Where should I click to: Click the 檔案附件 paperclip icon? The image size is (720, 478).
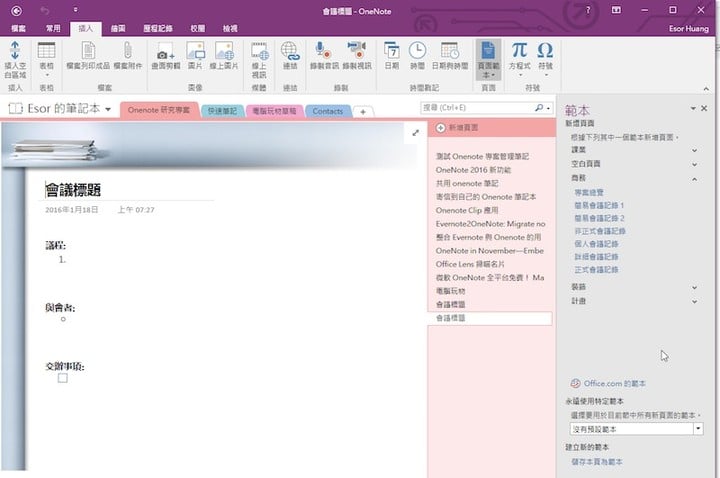point(128,52)
